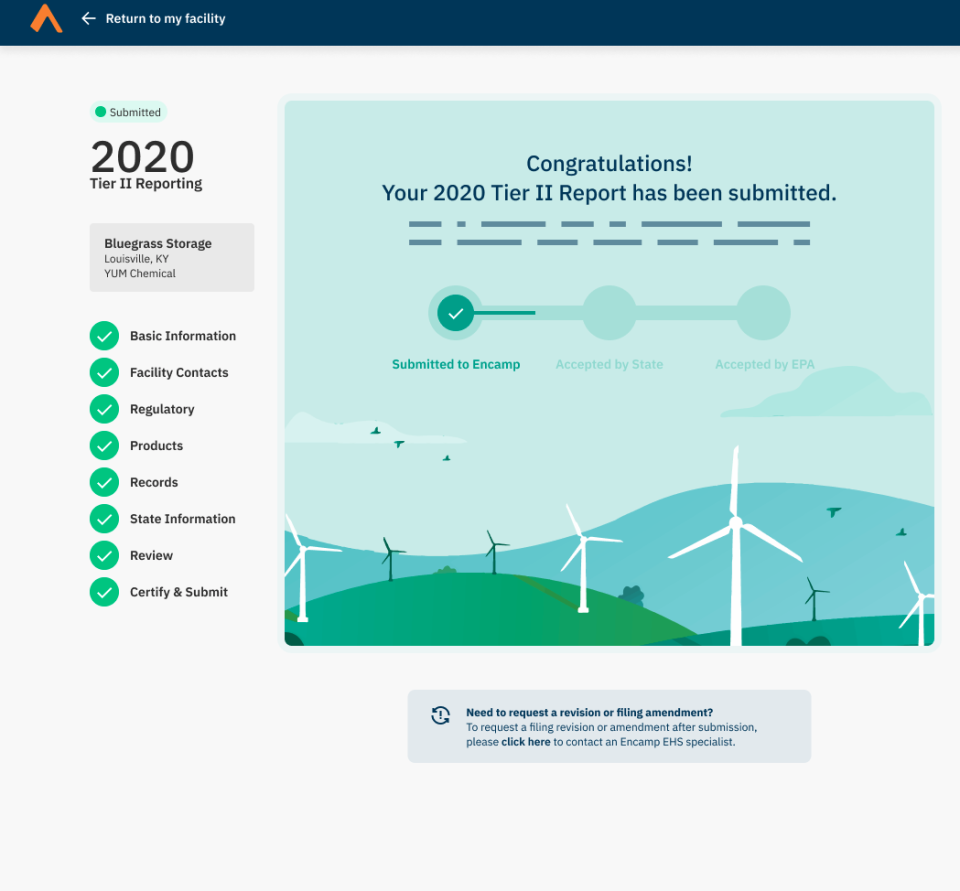Click the checkmark icon beside Basic Information

coord(105,335)
